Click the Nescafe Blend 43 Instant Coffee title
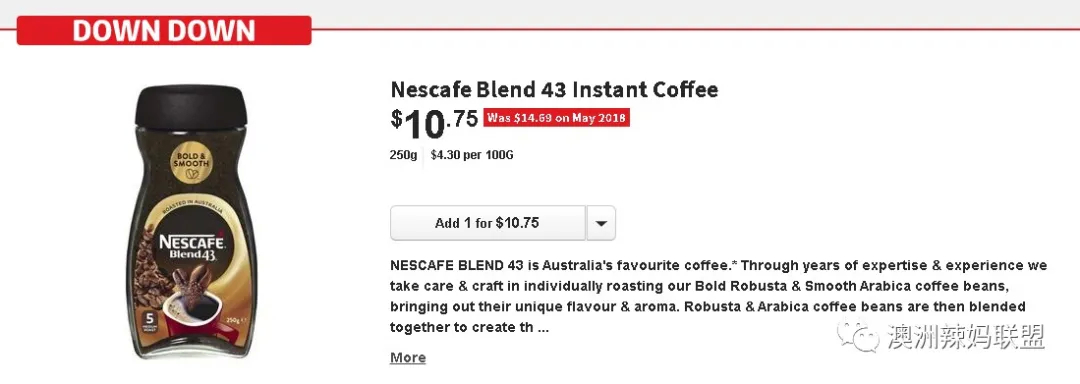Image resolution: width=1080 pixels, height=384 pixels. click(x=554, y=89)
